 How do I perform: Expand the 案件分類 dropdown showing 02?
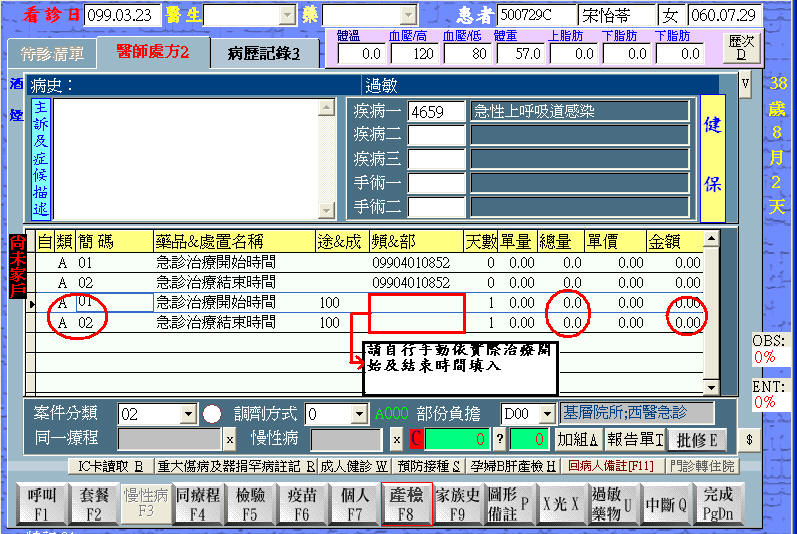[x=188, y=414]
